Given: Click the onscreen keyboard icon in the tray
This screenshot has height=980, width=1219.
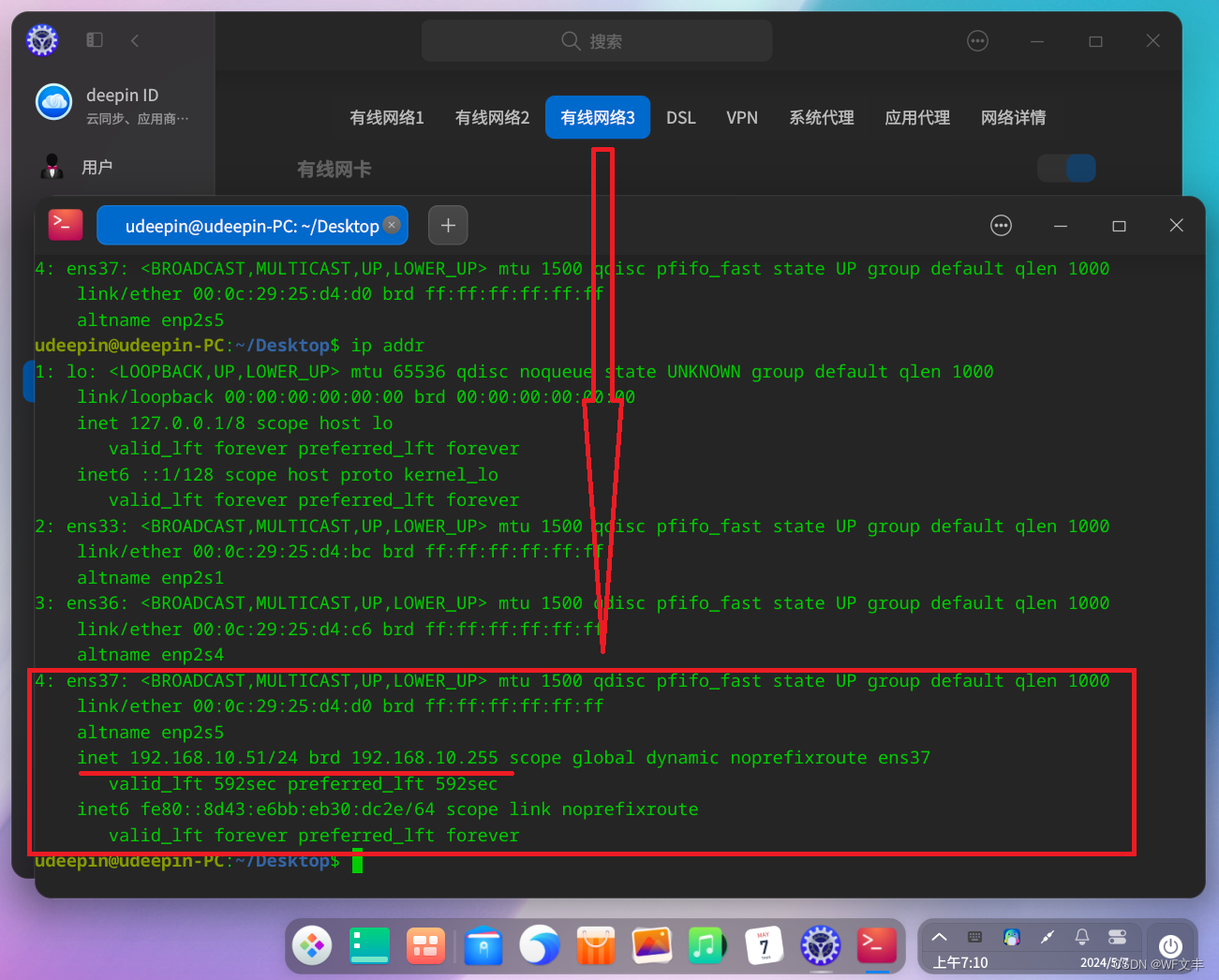Looking at the screenshot, I should (x=974, y=936).
